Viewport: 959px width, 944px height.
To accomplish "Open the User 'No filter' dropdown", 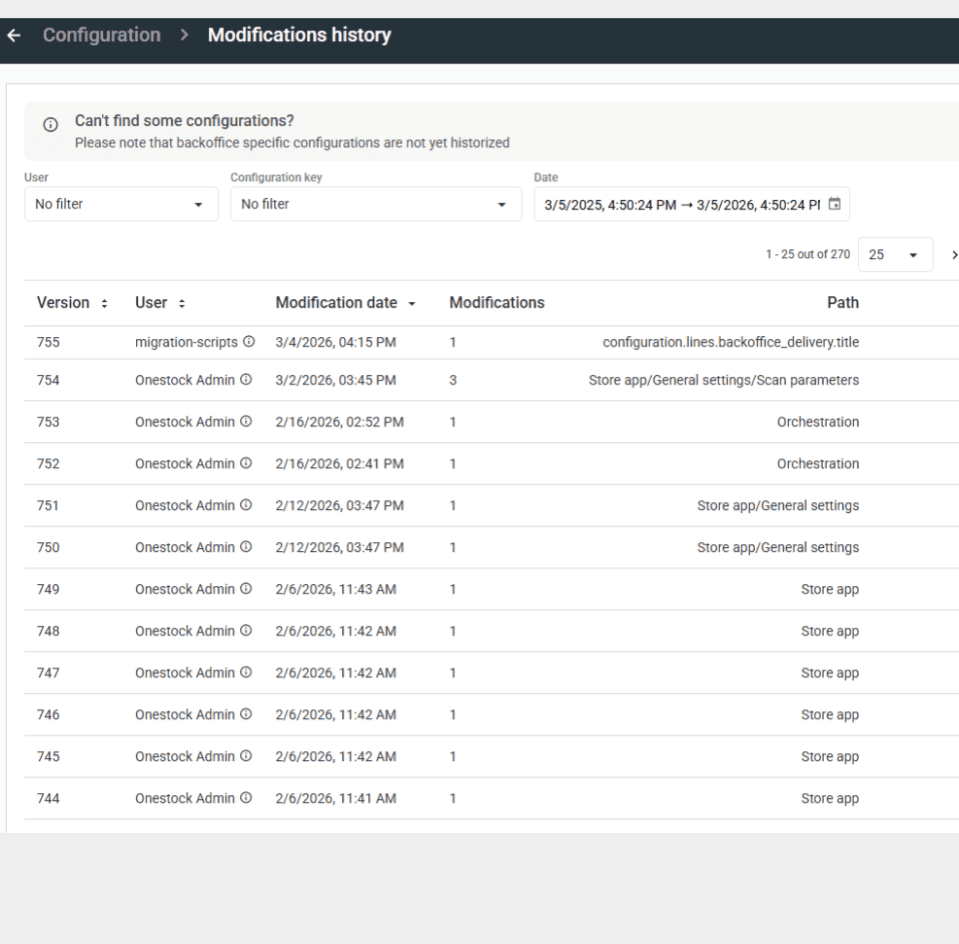I will pos(120,204).
